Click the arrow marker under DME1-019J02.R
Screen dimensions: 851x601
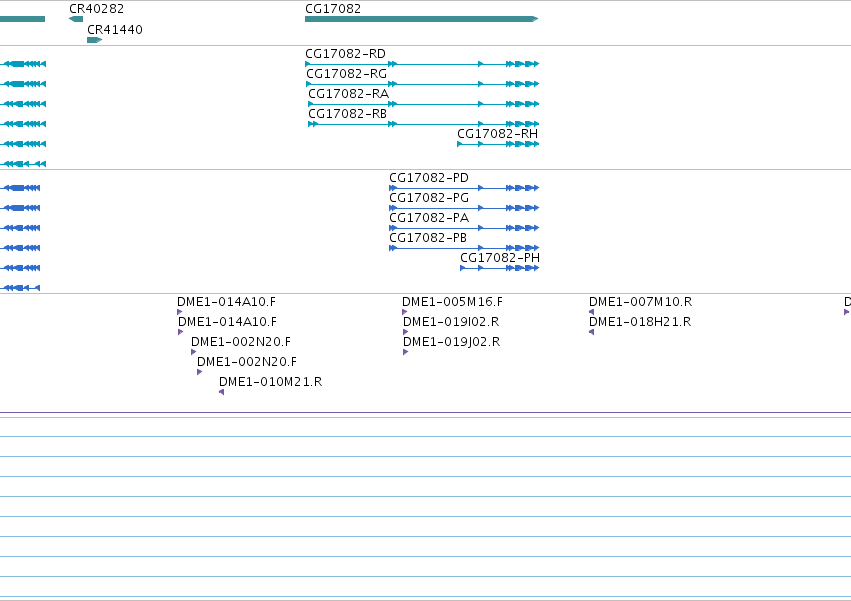pyautogui.click(x=405, y=352)
